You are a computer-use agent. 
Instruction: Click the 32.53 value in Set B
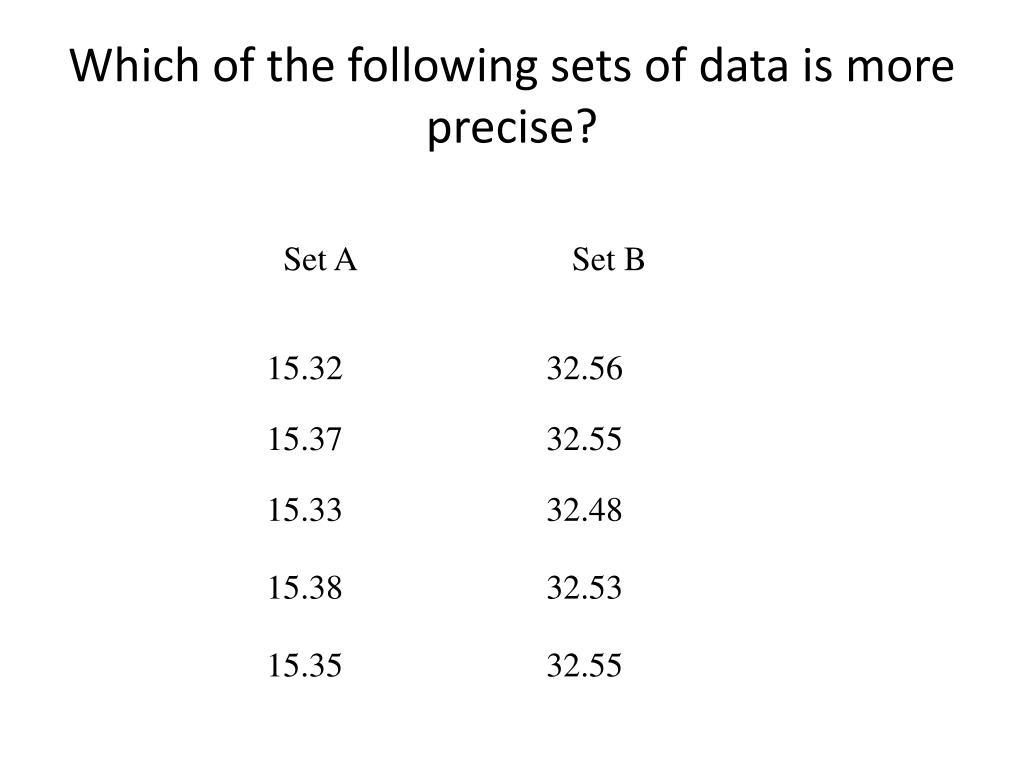pyautogui.click(x=584, y=588)
